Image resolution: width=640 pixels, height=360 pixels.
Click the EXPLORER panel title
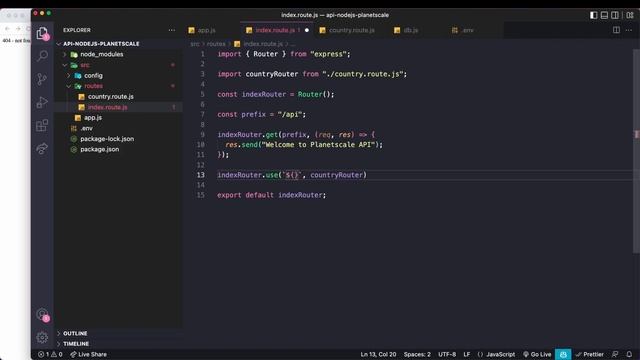[77, 30]
